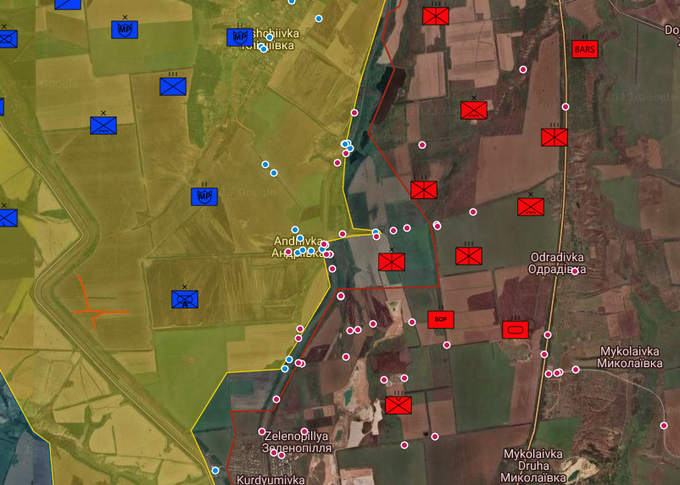Click the red armor unit icon with oval
This screenshot has width=680, height=485.
pos(515,330)
